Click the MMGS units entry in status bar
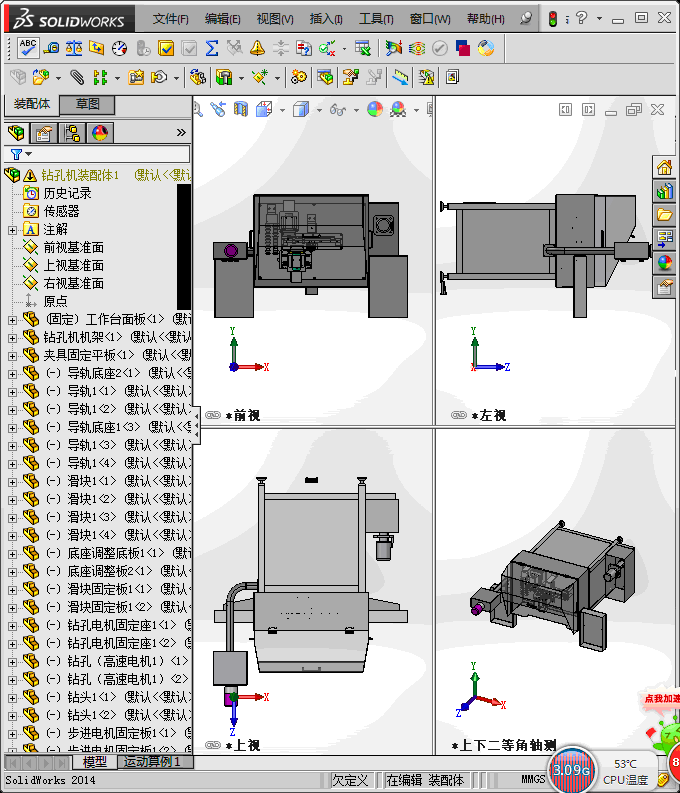Screen dimensions: 680x793 click(x=533, y=779)
